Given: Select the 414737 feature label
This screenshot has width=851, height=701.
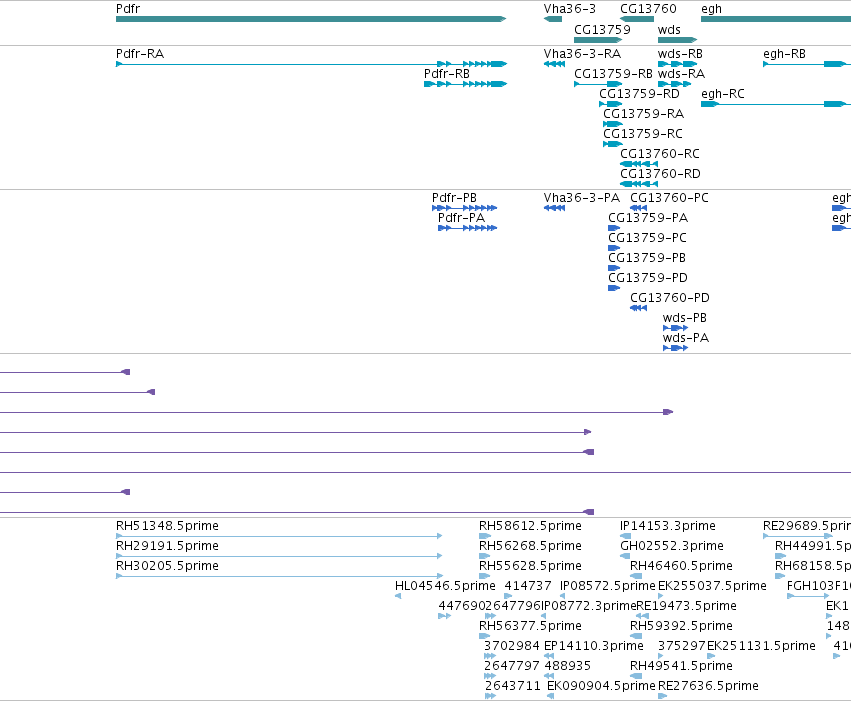Looking at the screenshot, I should pyautogui.click(x=528, y=587).
